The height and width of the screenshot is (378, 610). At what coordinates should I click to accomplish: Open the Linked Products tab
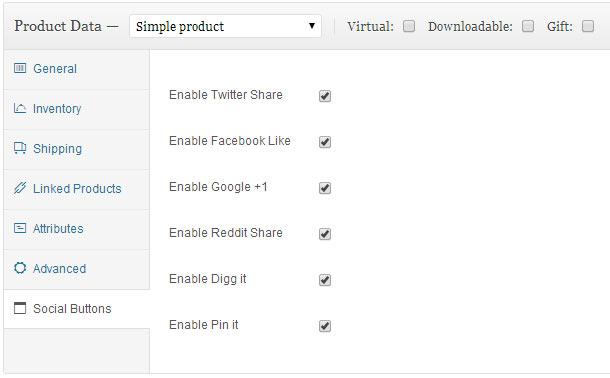coord(76,189)
